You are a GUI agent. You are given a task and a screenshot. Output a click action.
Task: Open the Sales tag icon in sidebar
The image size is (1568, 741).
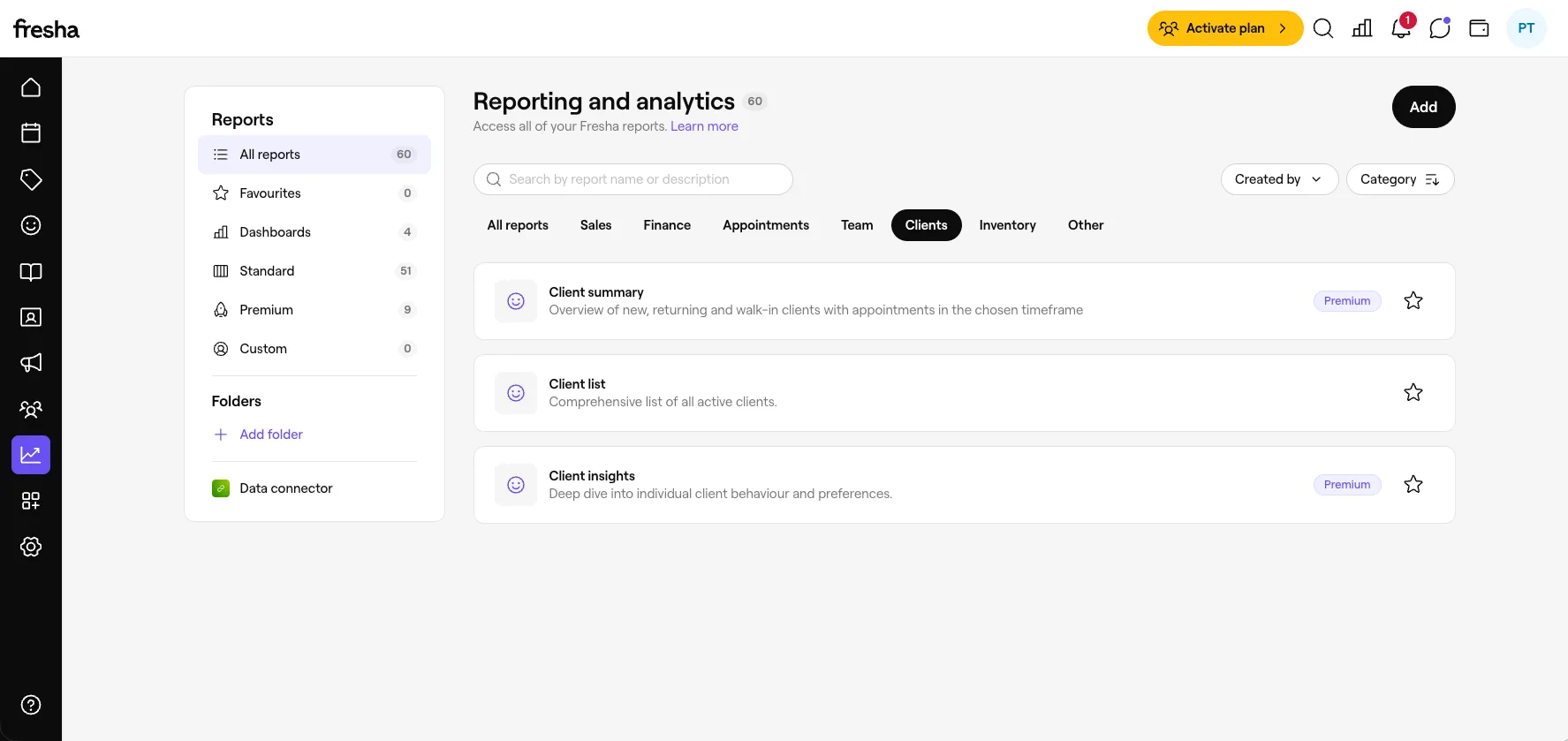[31, 179]
